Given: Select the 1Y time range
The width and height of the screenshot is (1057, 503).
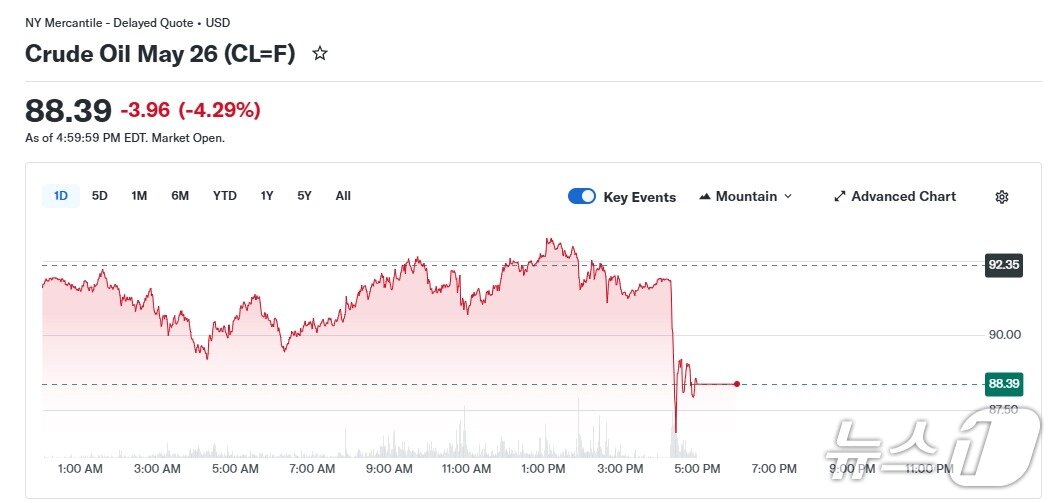Looking at the screenshot, I should 267,196.
